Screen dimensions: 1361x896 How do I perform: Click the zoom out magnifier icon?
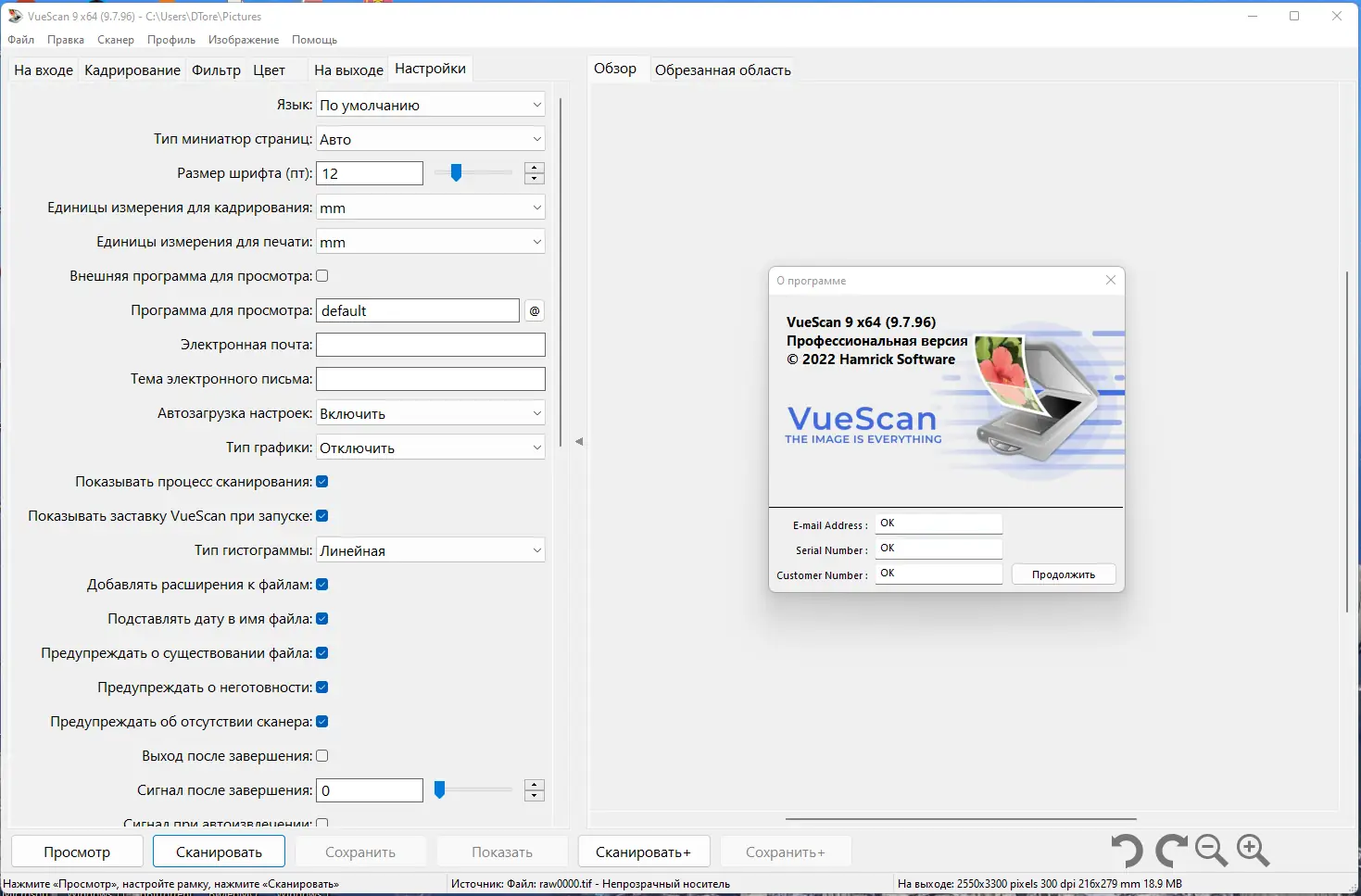coord(1210,850)
